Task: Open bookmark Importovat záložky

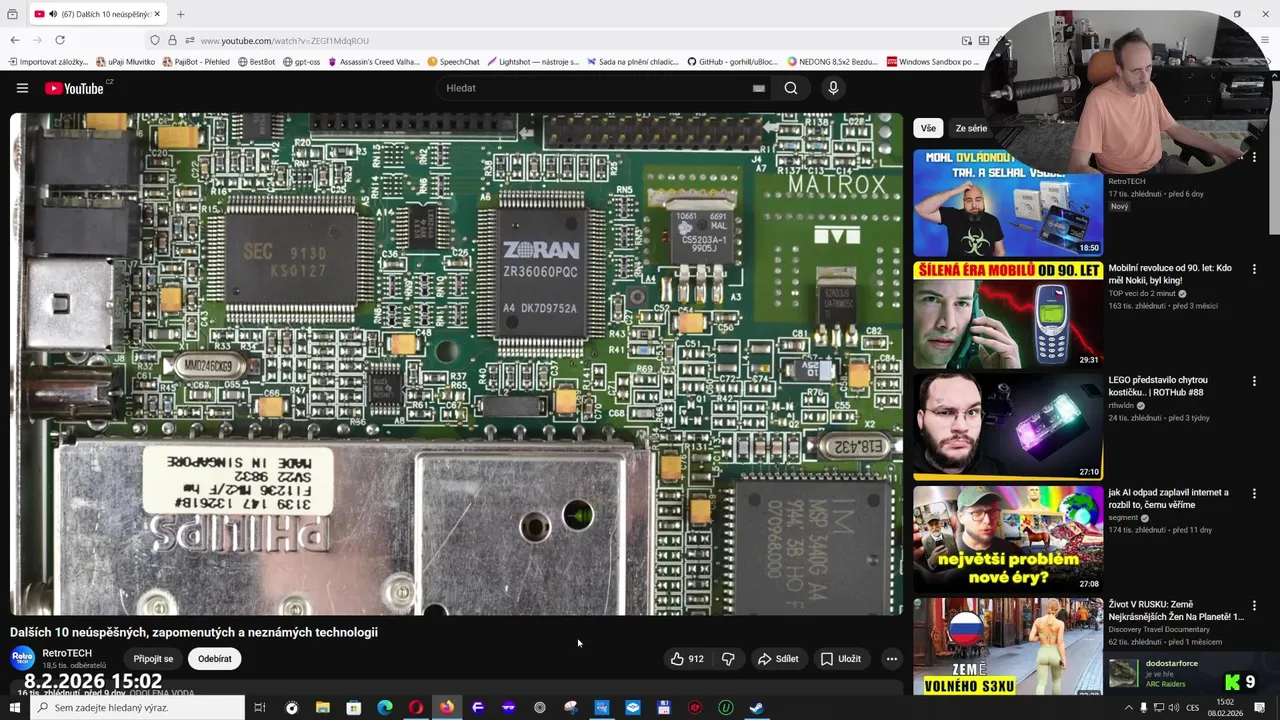Action: tap(48, 62)
